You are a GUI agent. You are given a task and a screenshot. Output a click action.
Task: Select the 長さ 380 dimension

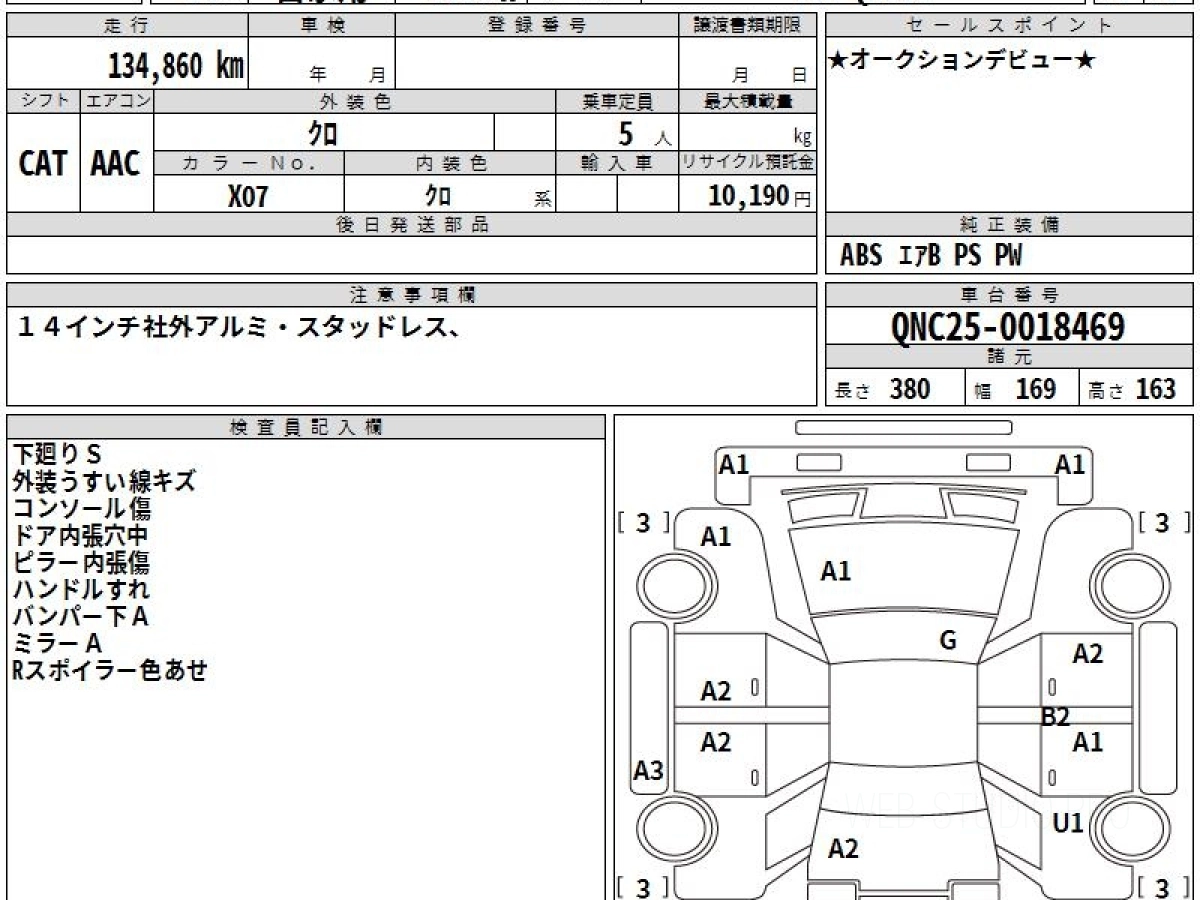point(883,389)
